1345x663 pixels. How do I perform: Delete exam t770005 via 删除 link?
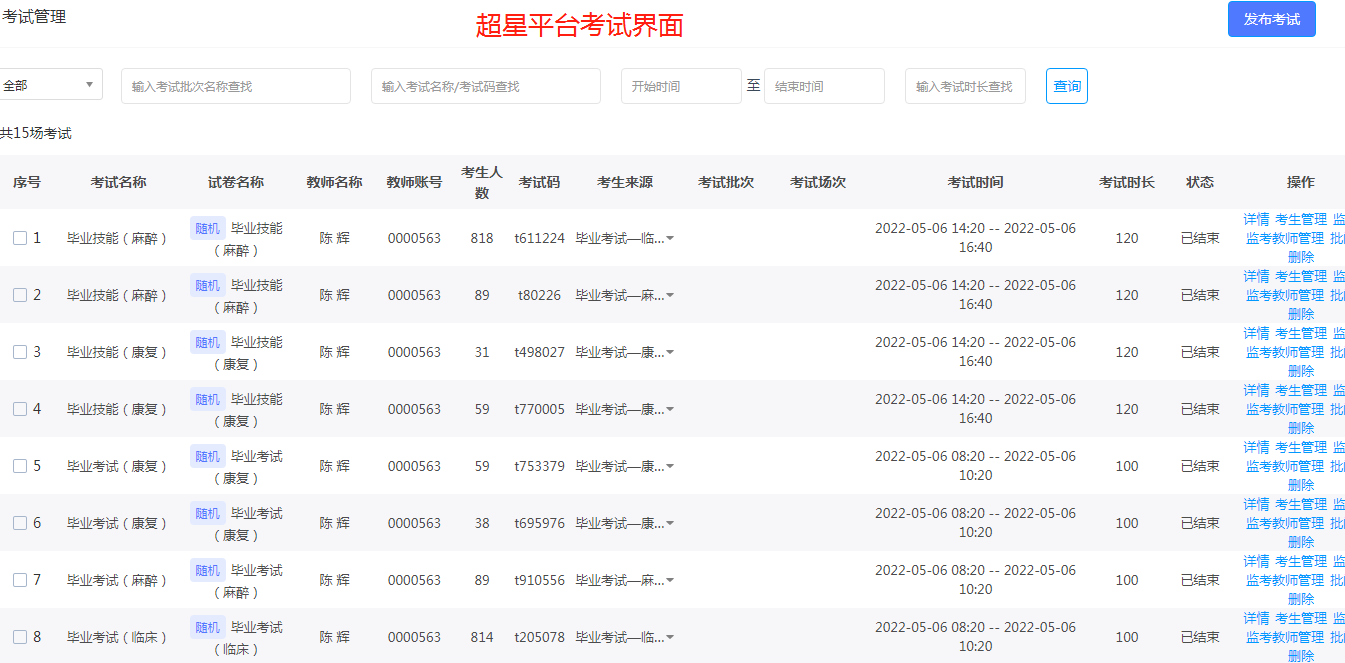point(1301,428)
